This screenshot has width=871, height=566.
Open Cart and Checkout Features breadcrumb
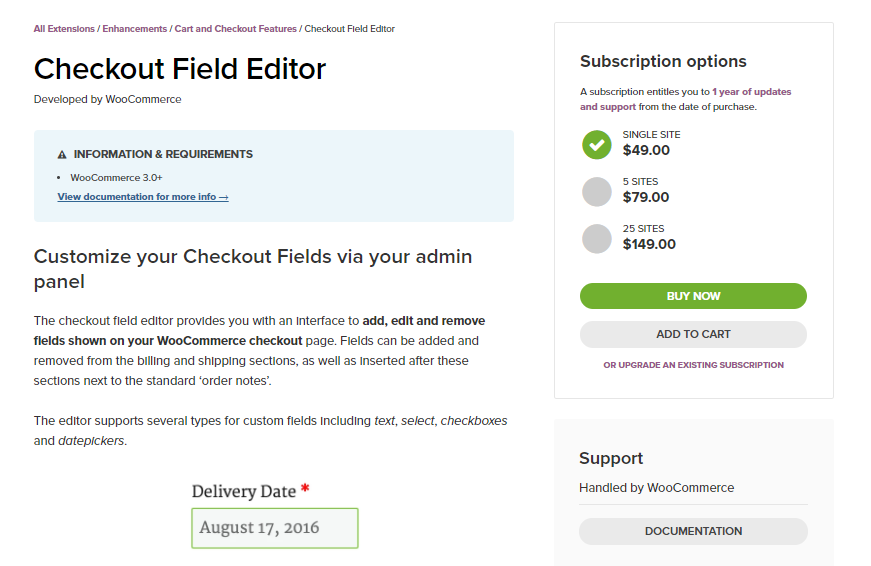235,29
